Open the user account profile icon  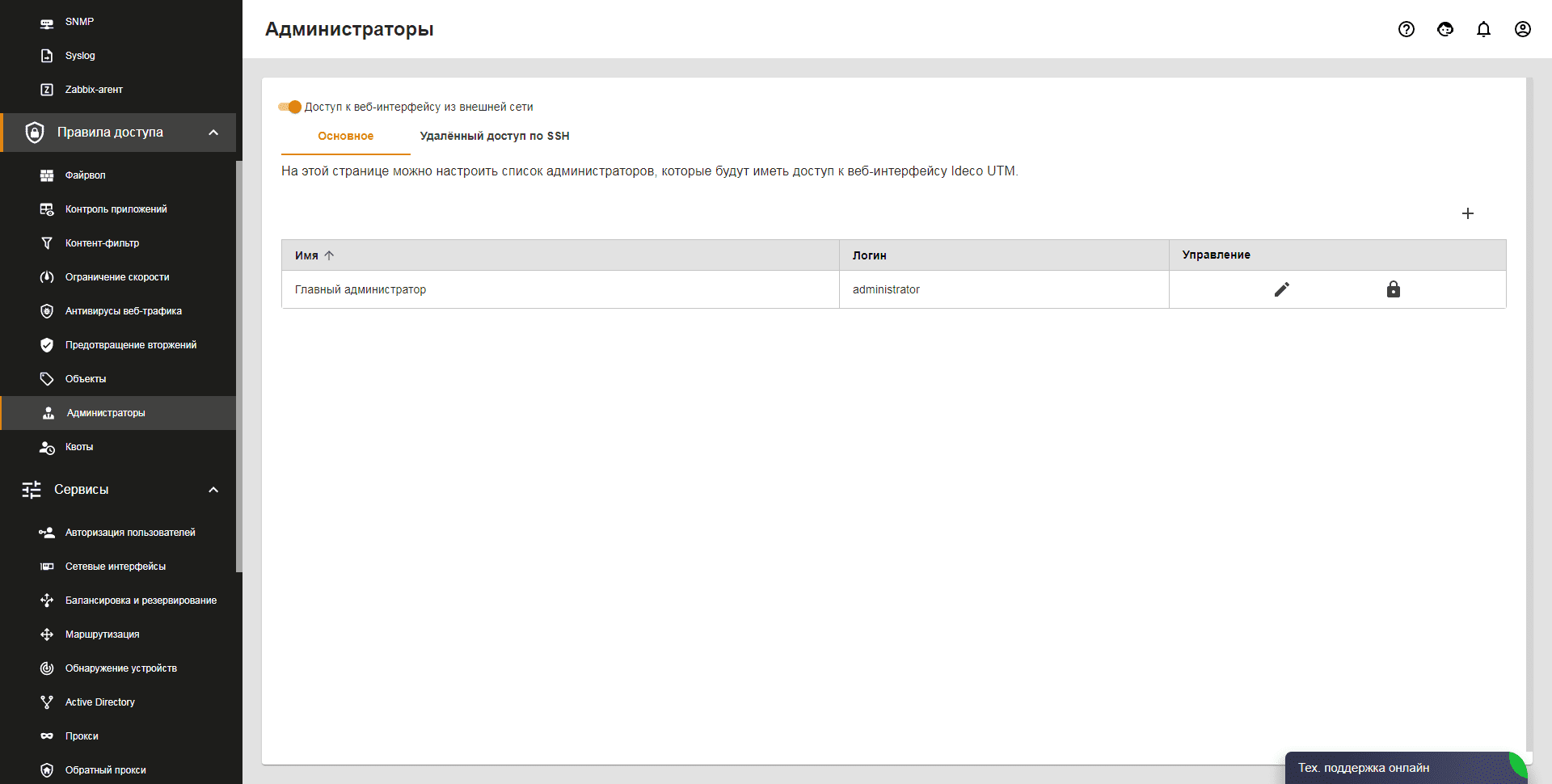point(1523,29)
